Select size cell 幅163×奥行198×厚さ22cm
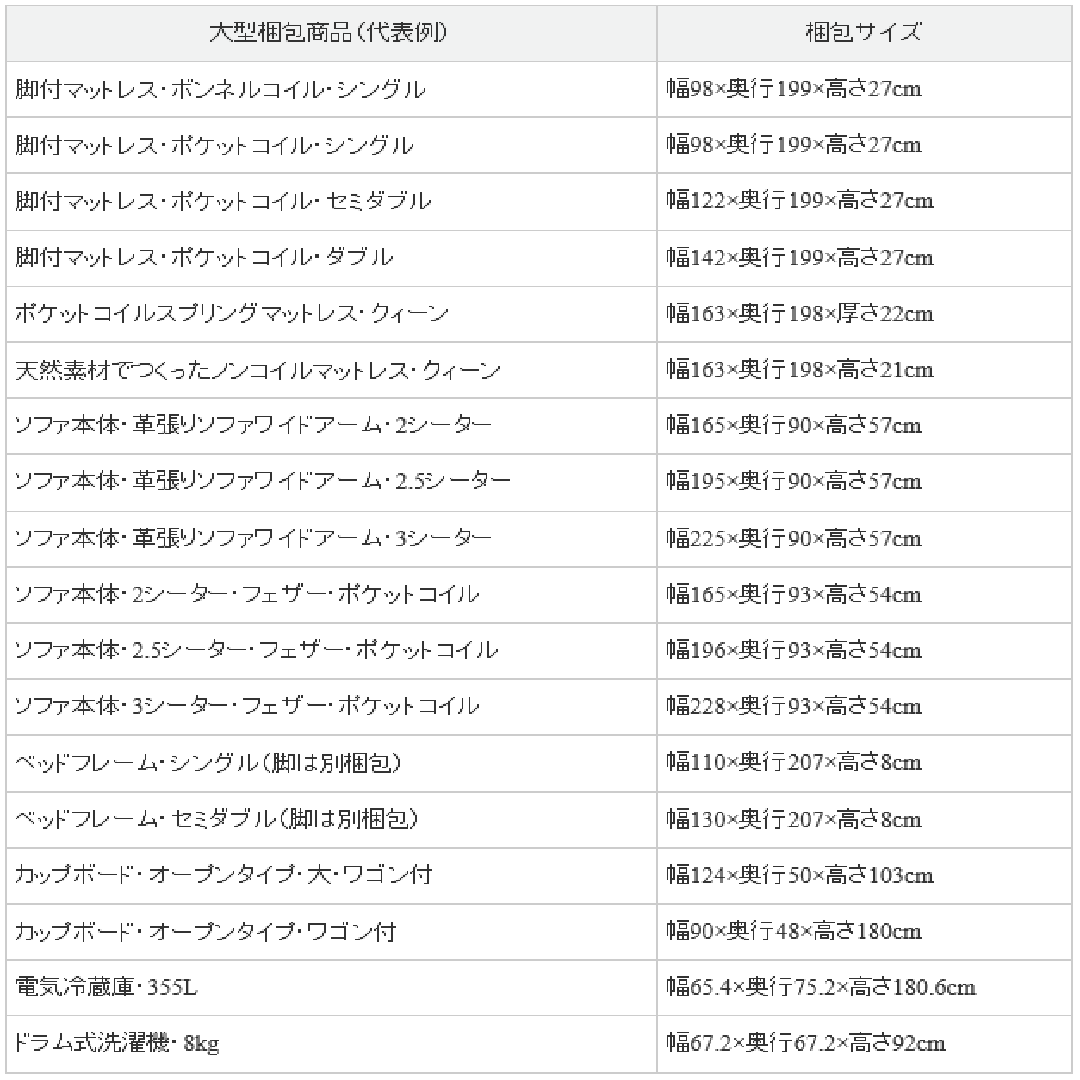Image resolution: width=1080 pixels, height=1080 pixels. coord(864,314)
